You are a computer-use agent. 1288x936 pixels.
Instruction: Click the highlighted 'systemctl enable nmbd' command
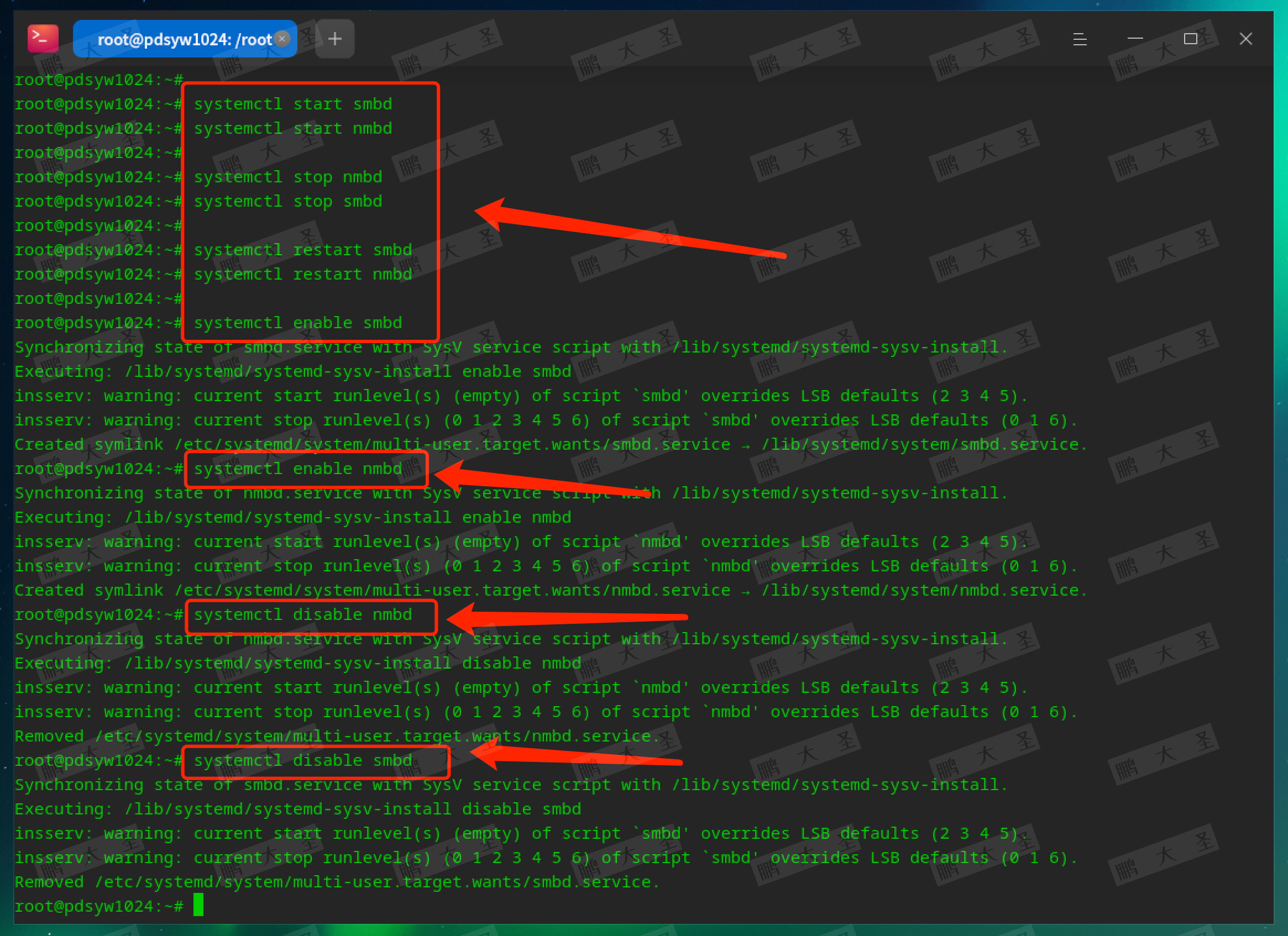point(297,469)
